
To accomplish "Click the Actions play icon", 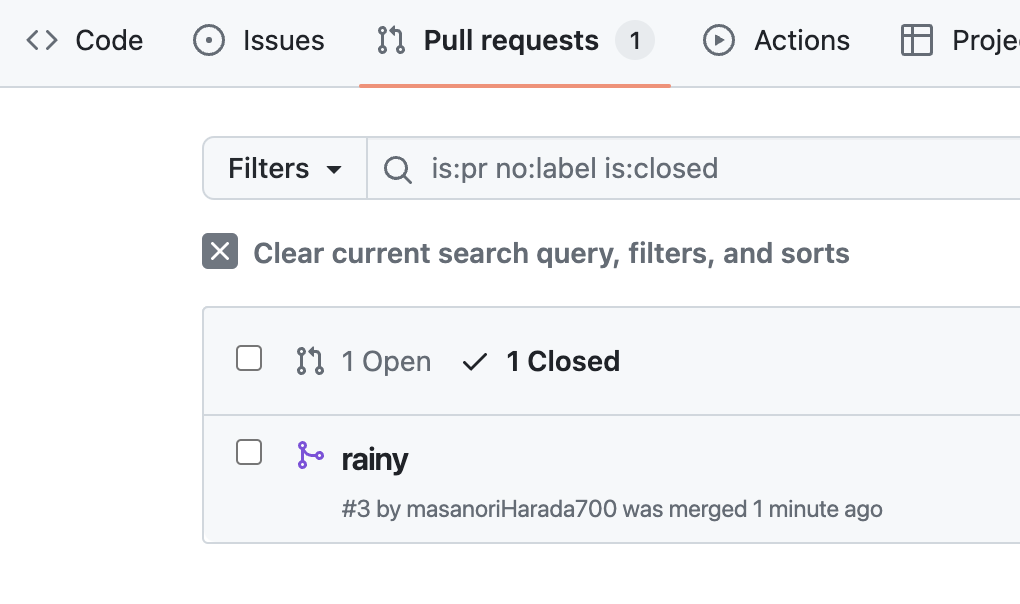I will [x=719, y=40].
